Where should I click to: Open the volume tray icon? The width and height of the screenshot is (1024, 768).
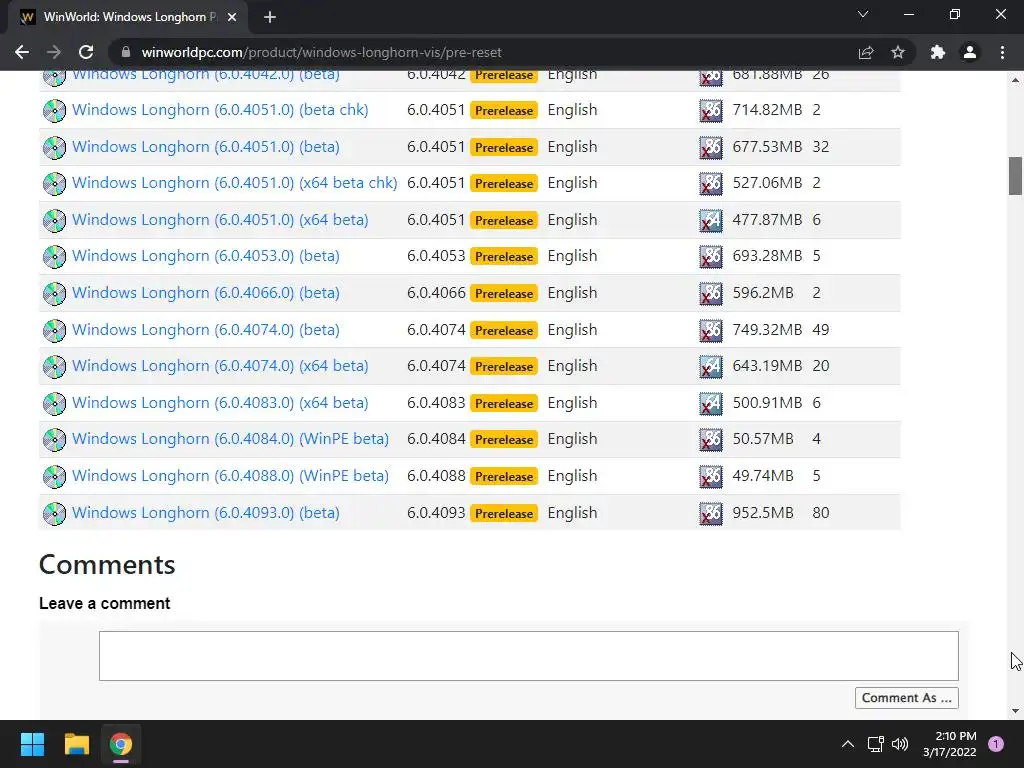(x=900, y=744)
